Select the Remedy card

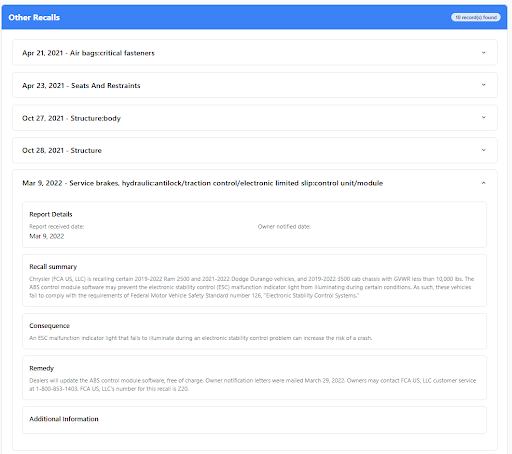pos(254,378)
